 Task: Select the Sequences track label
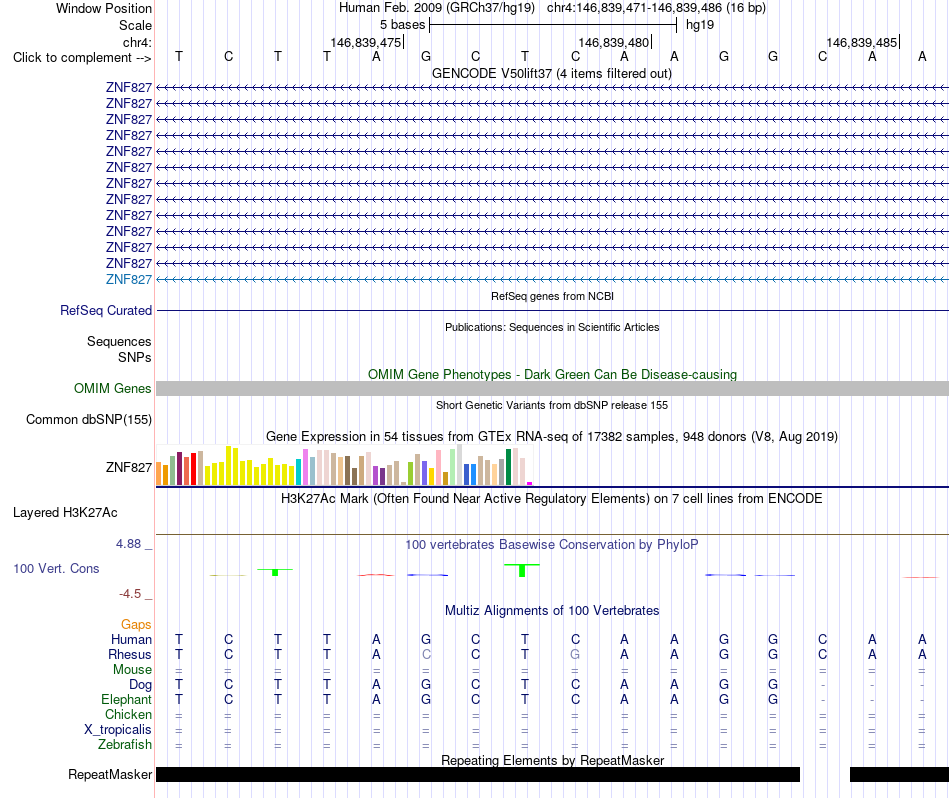click(x=119, y=341)
